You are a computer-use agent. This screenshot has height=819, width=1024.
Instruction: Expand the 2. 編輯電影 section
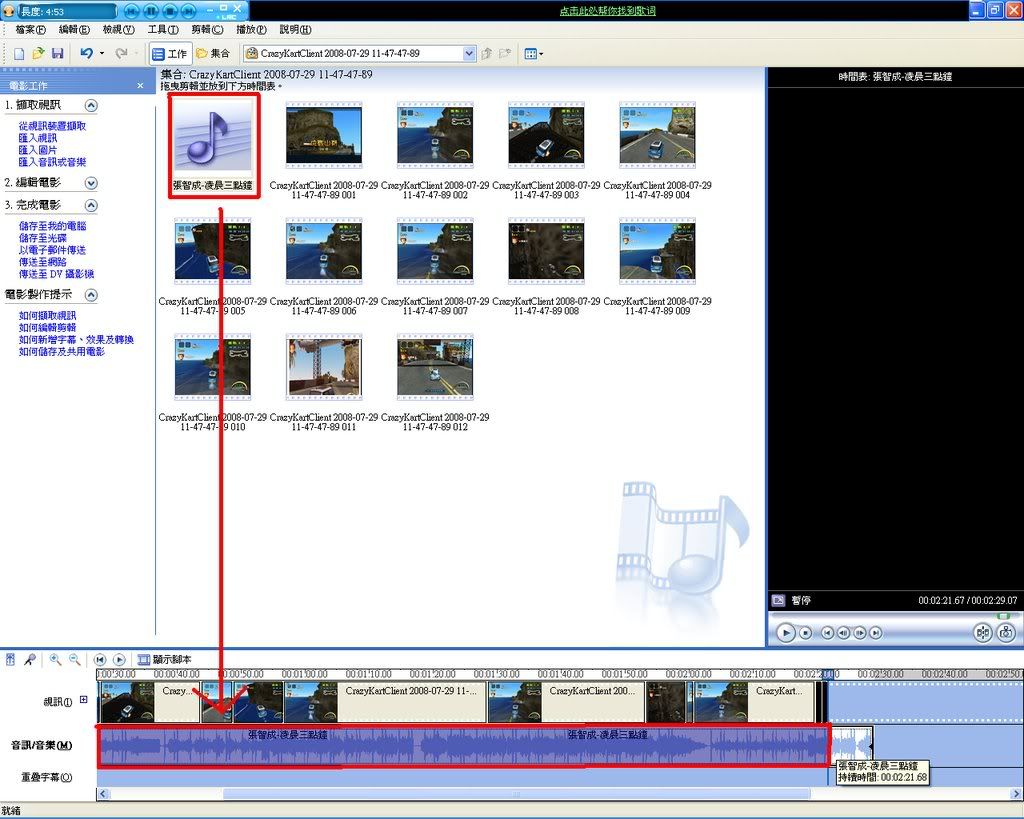(91, 183)
